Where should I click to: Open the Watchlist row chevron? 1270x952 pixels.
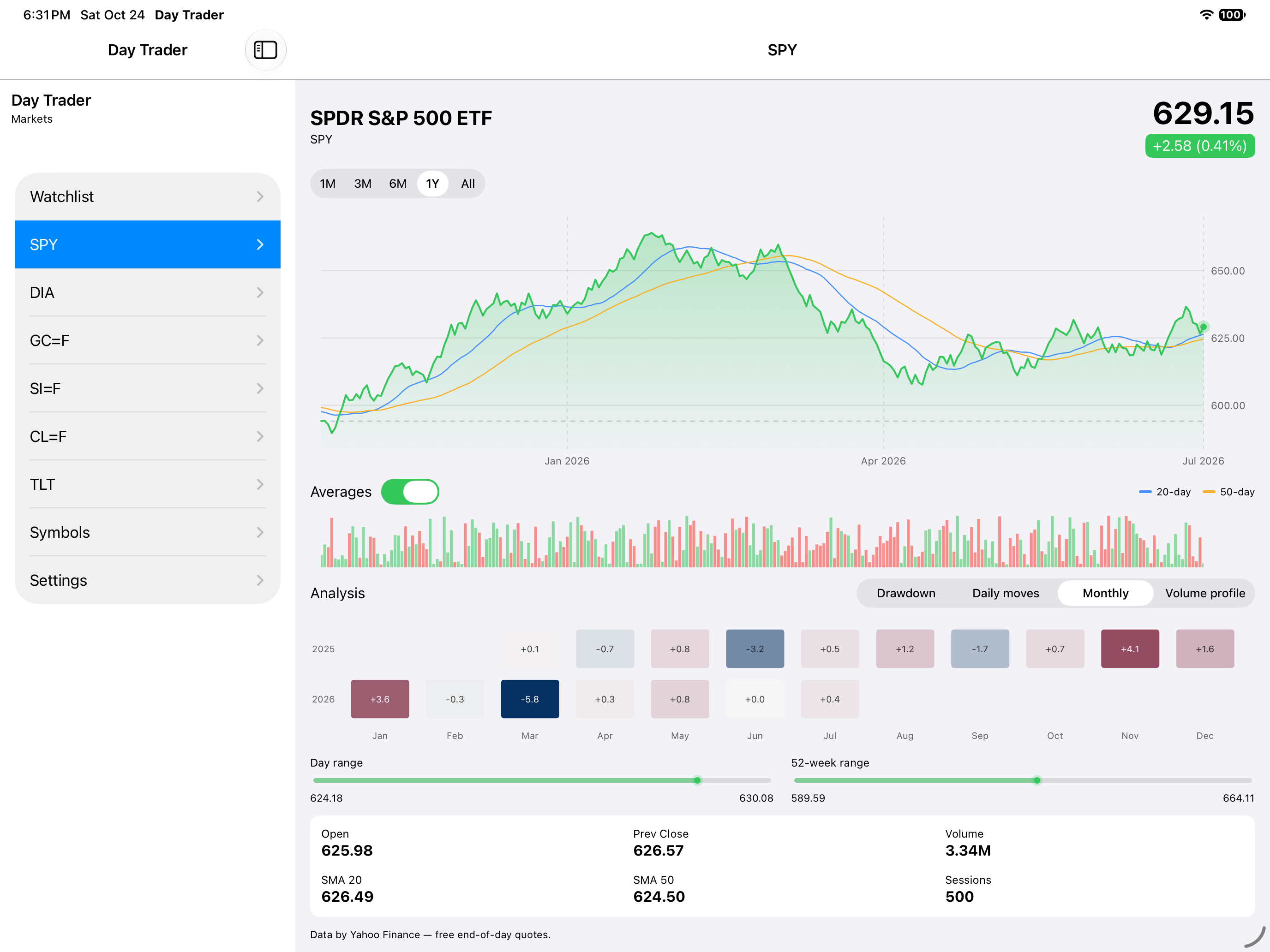[x=260, y=197]
